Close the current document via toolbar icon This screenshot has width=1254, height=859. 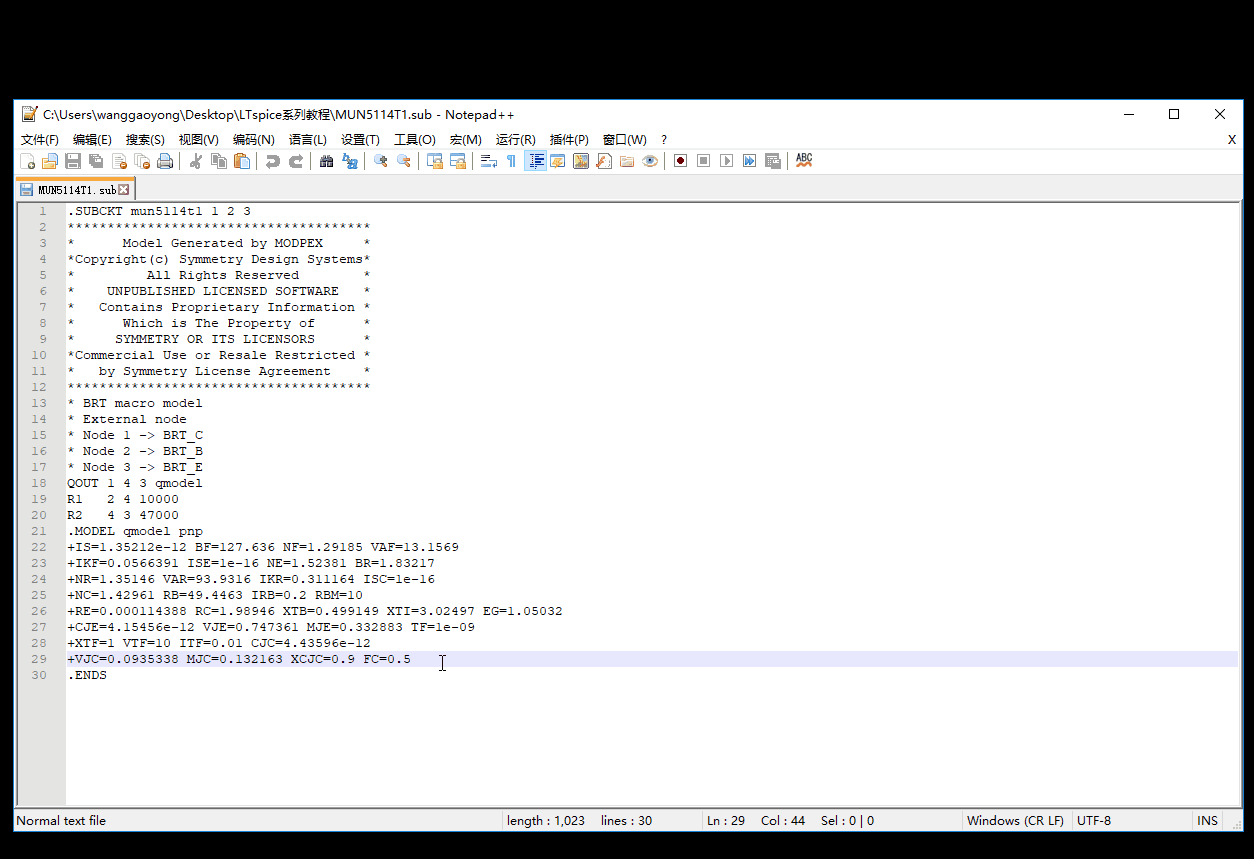119,161
